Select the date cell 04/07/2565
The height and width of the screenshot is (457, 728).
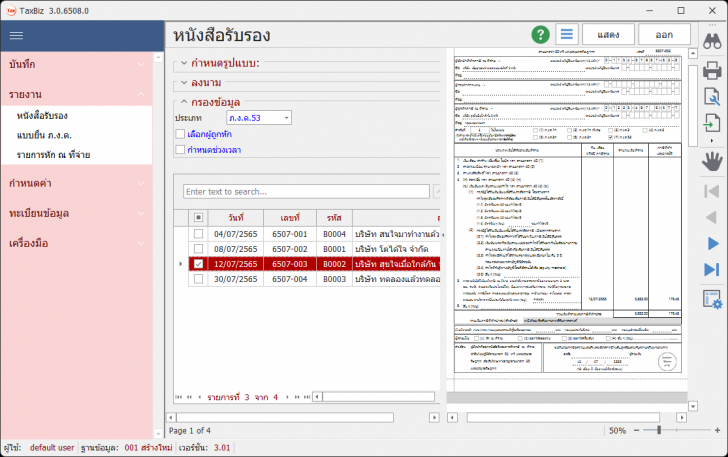point(235,234)
